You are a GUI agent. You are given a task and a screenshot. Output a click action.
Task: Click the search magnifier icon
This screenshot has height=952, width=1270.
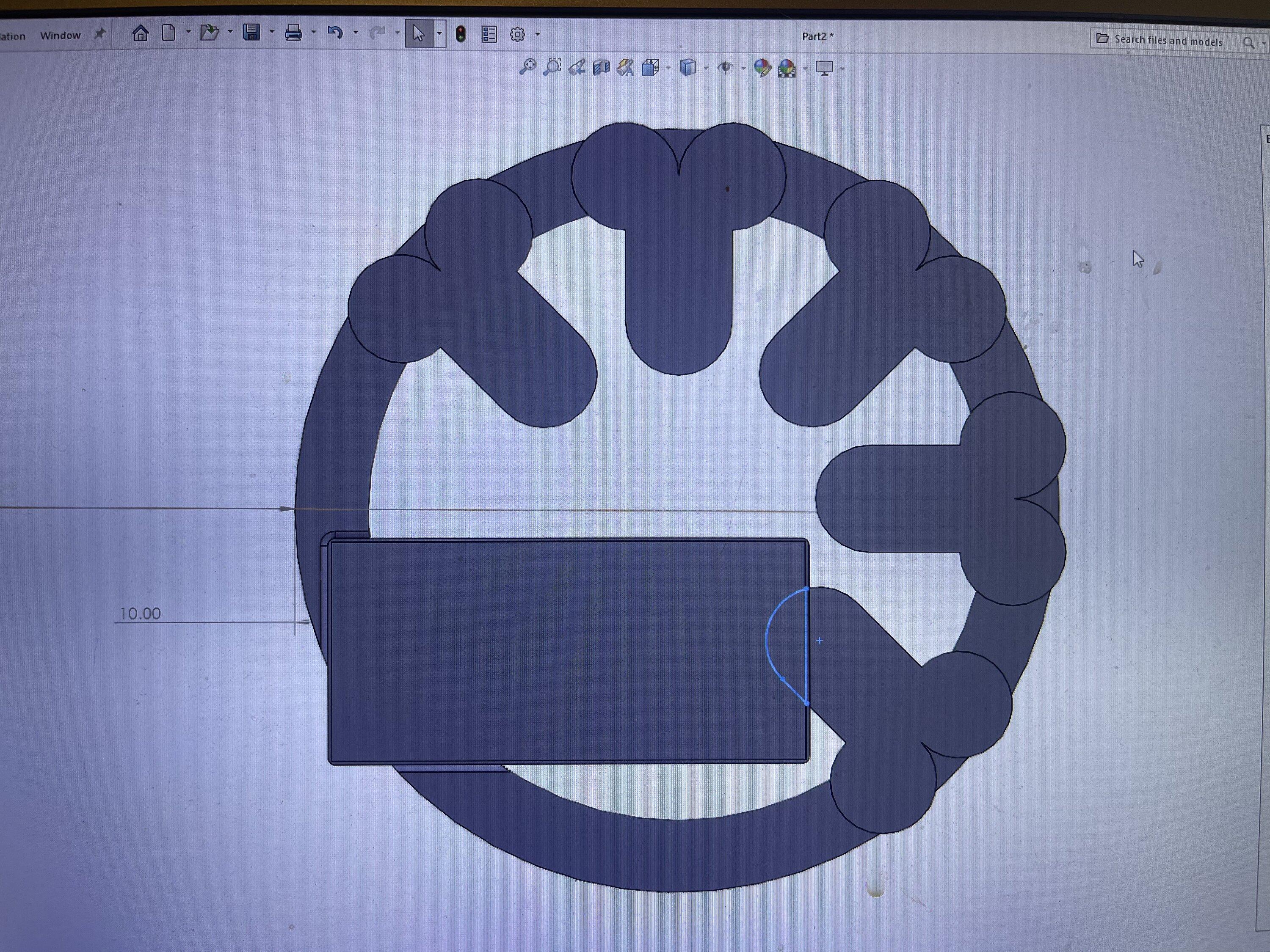click(1249, 43)
